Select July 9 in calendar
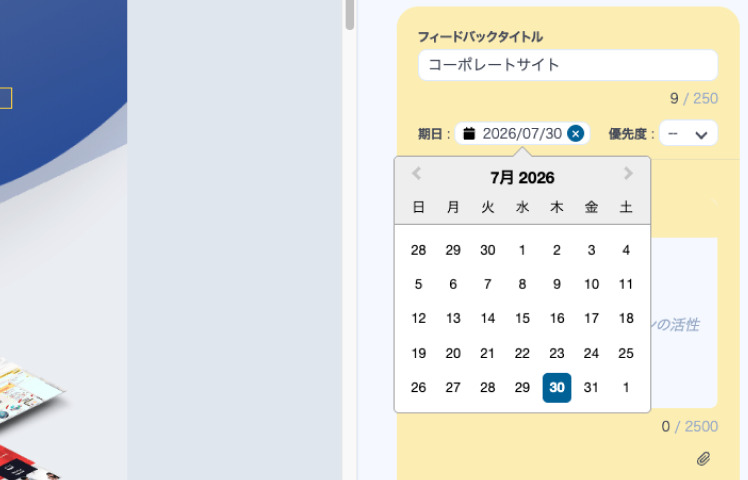 [x=557, y=284]
